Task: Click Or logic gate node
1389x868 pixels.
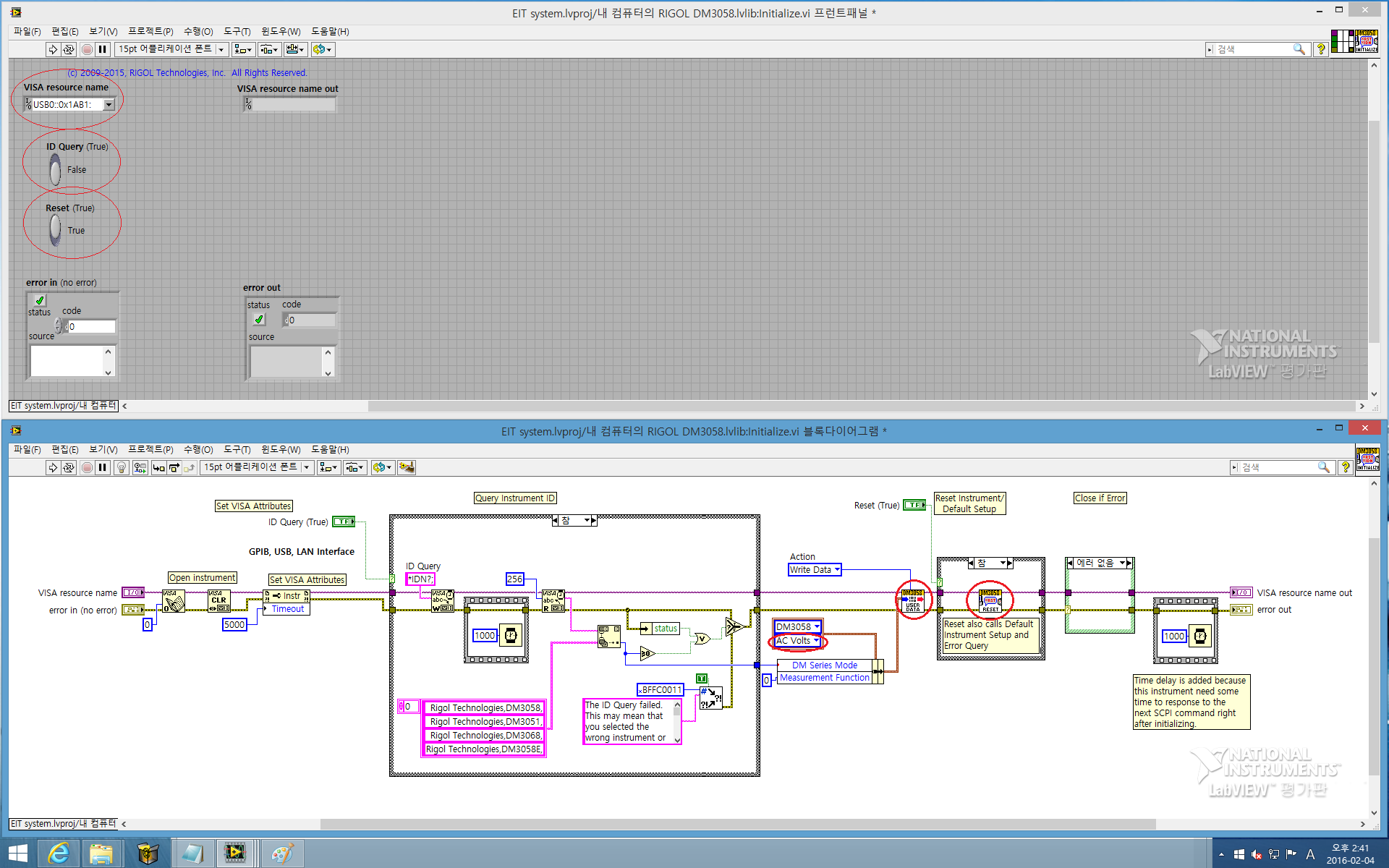Action: tap(702, 638)
